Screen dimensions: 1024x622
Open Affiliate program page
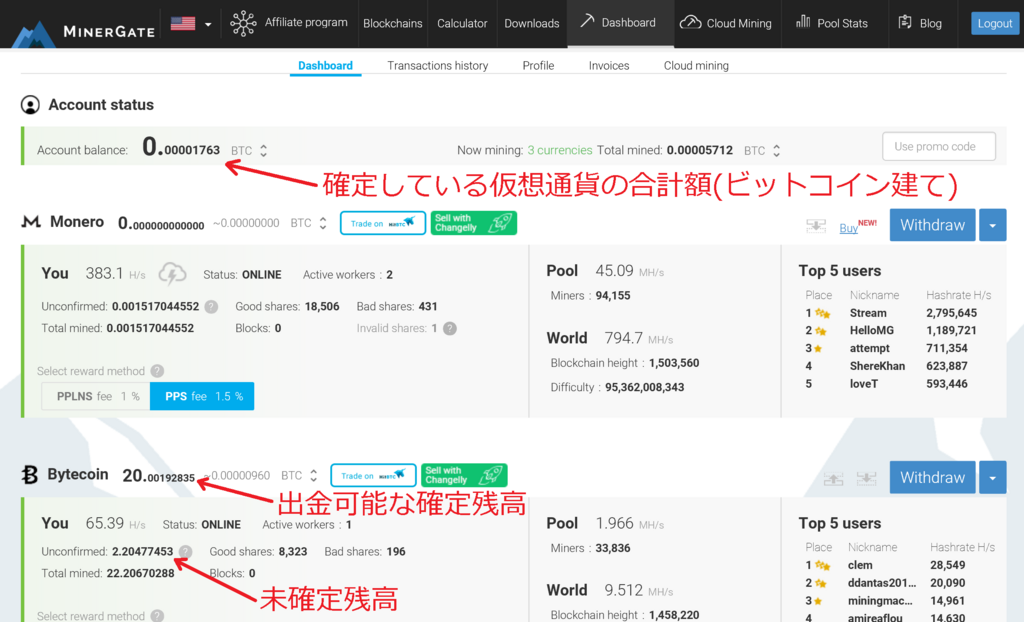(x=289, y=23)
